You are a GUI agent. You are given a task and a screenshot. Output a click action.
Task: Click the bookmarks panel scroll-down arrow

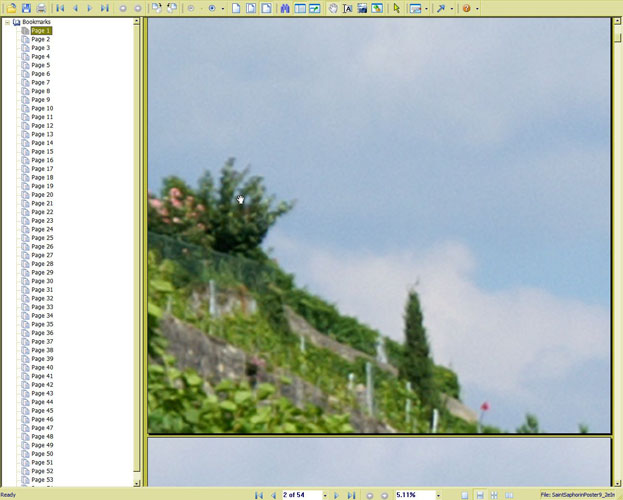tap(137, 483)
